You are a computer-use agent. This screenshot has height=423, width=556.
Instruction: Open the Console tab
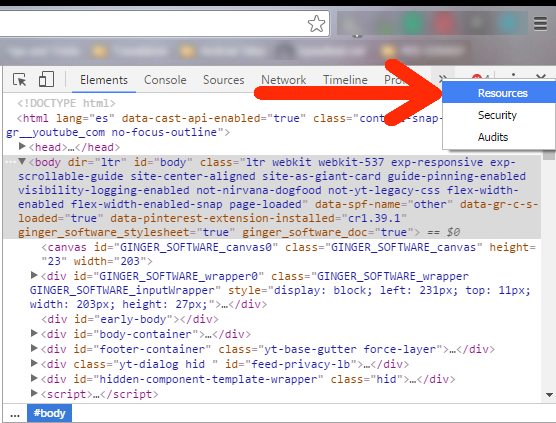(x=165, y=80)
